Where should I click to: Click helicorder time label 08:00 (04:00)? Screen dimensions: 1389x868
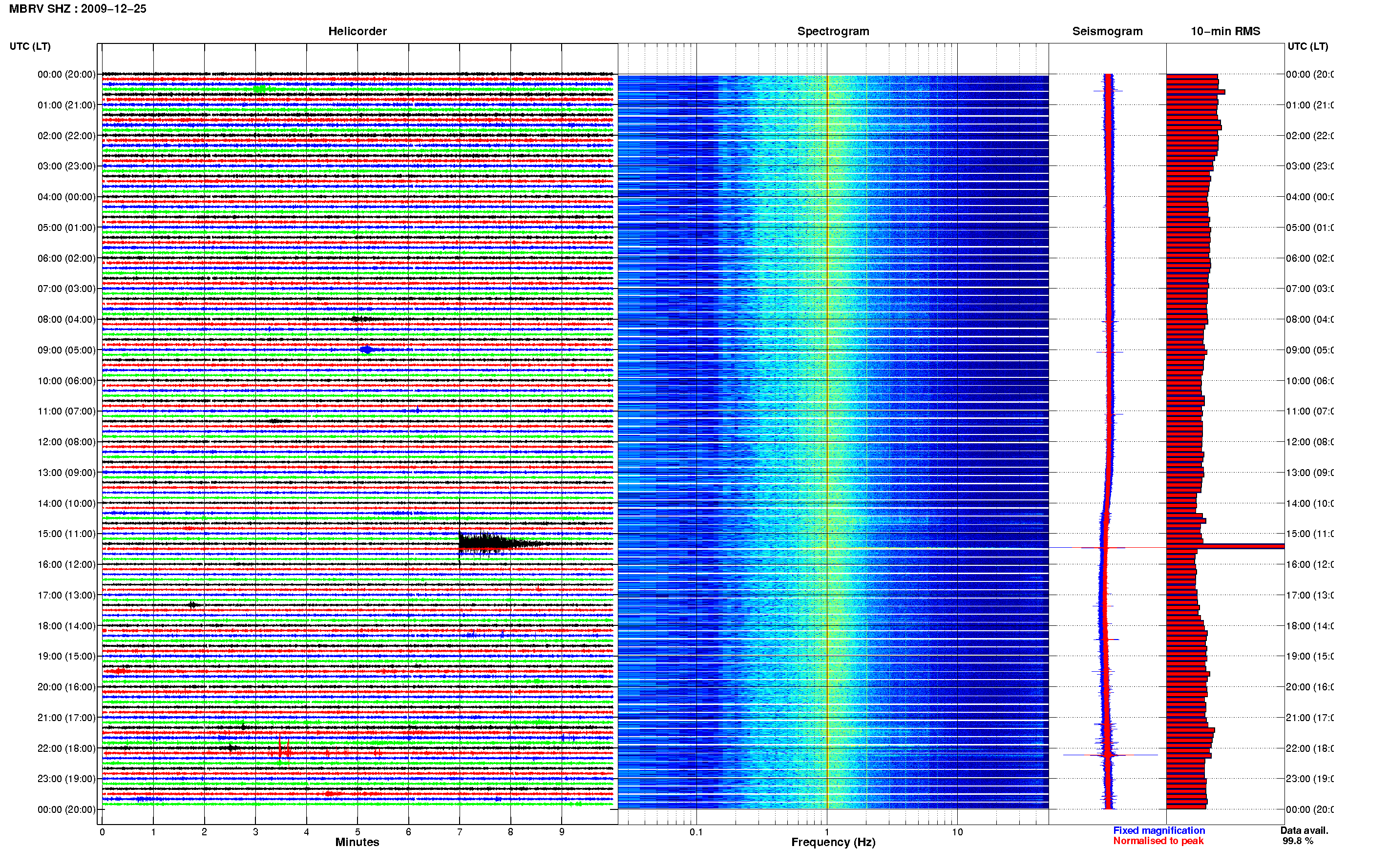(x=66, y=319)
